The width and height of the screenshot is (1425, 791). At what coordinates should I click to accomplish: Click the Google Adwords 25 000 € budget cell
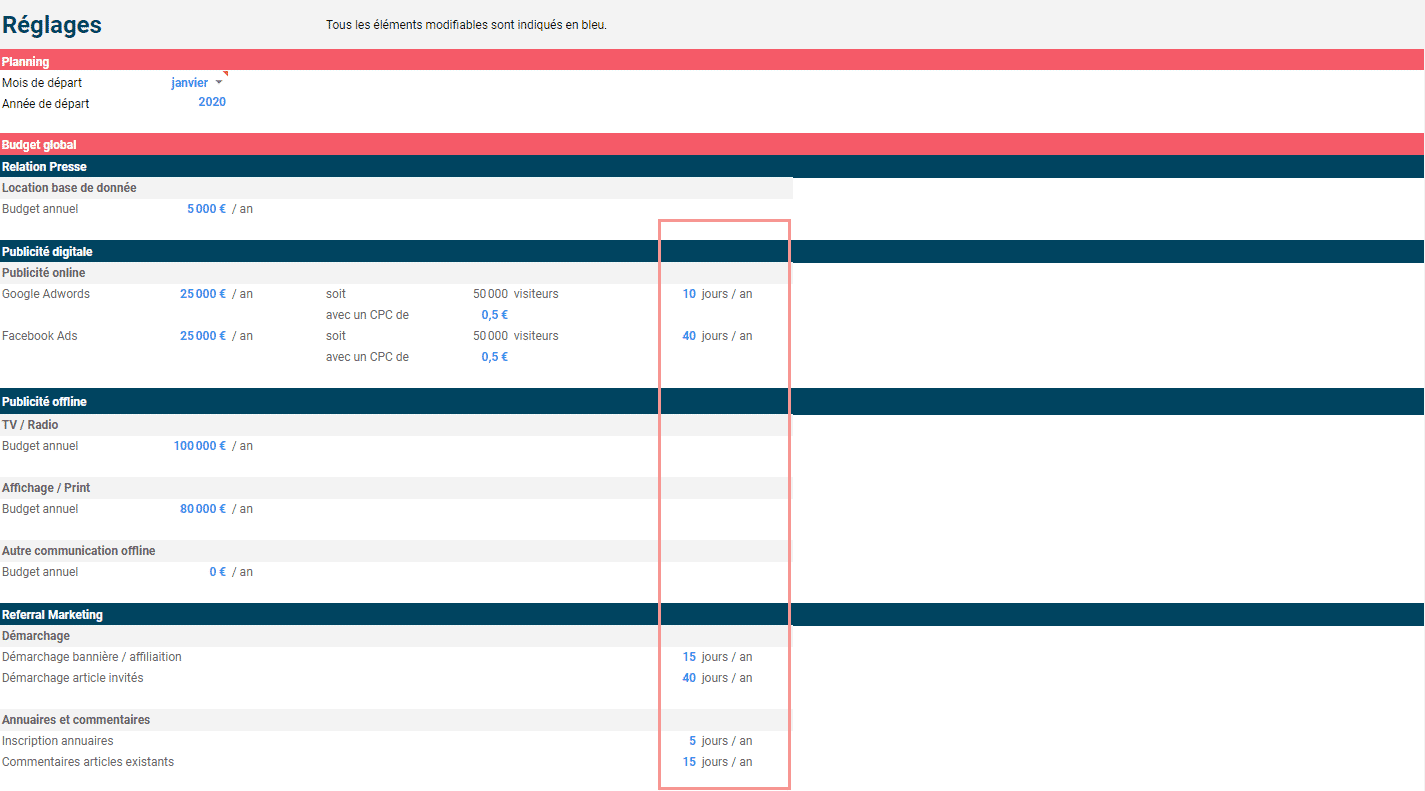[203, 294]
